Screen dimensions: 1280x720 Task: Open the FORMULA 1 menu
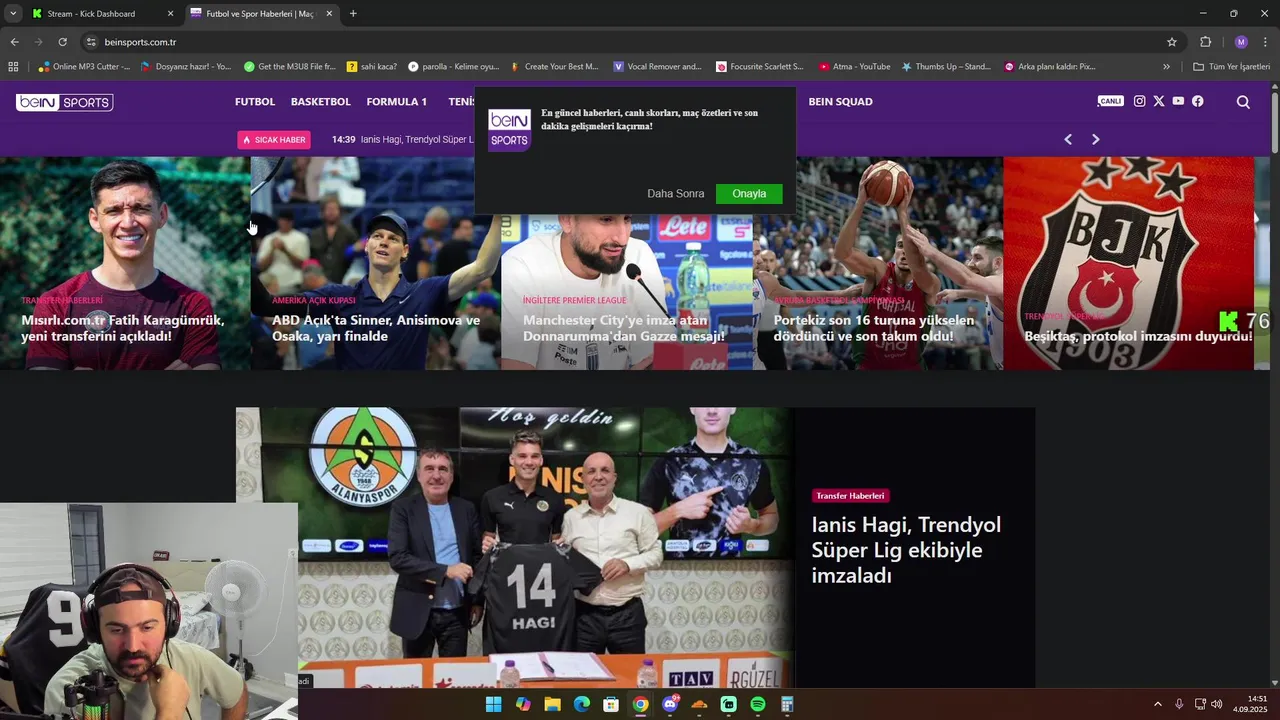point(397,102)
